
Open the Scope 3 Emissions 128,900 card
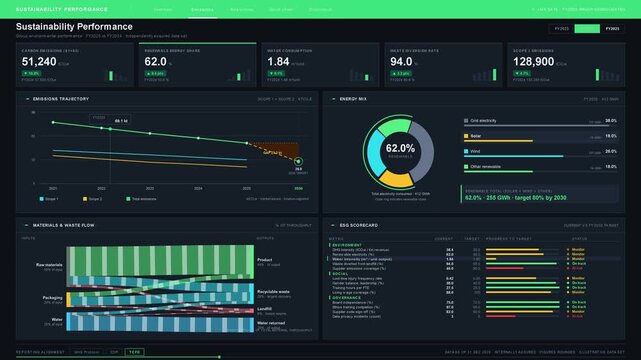coord(566,65)
